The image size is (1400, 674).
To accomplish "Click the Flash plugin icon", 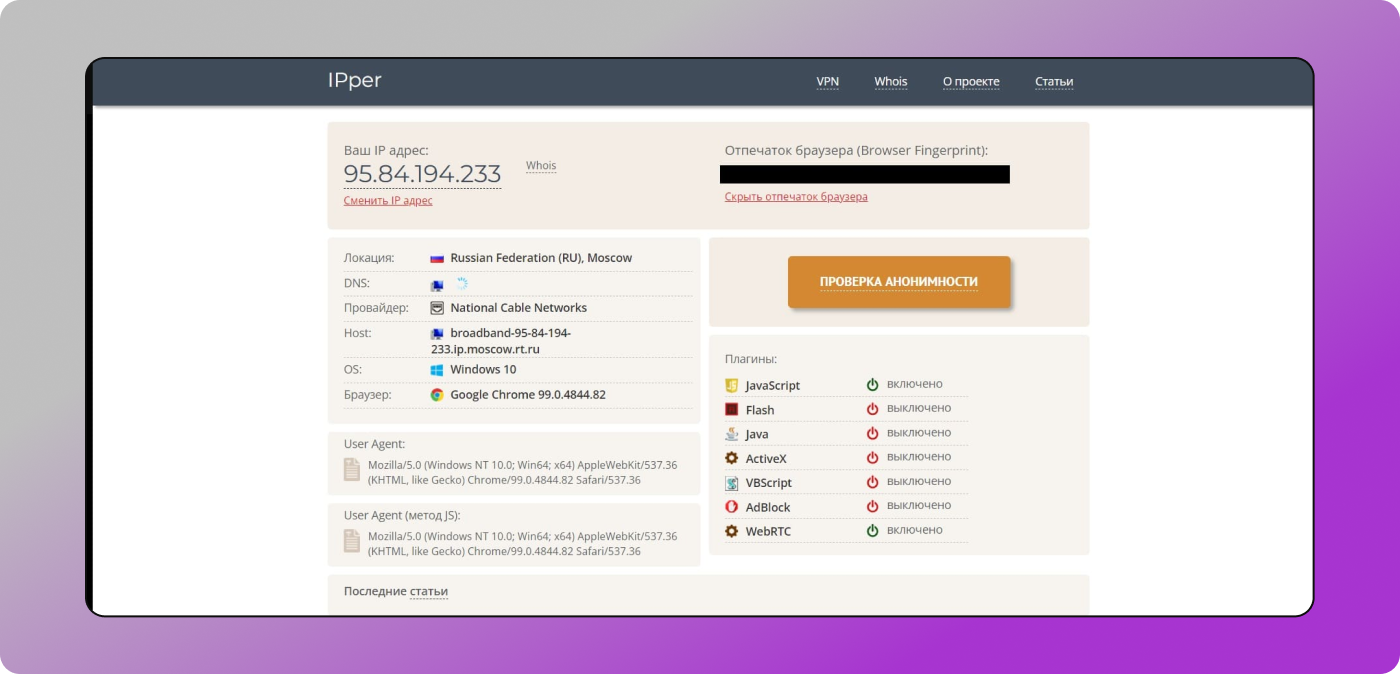I will [x=732, y=410].
